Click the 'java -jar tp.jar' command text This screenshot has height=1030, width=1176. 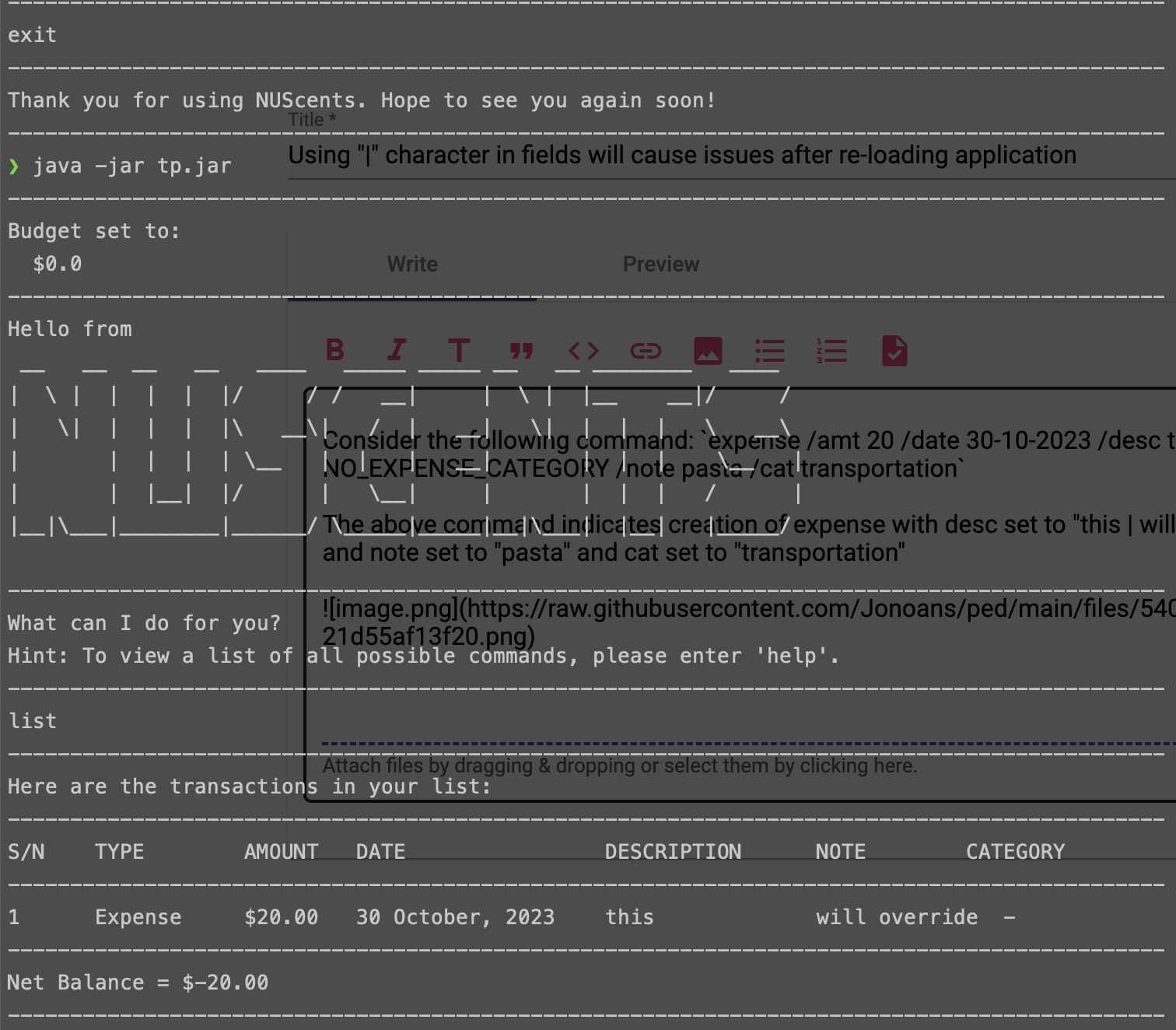(132, 166)
